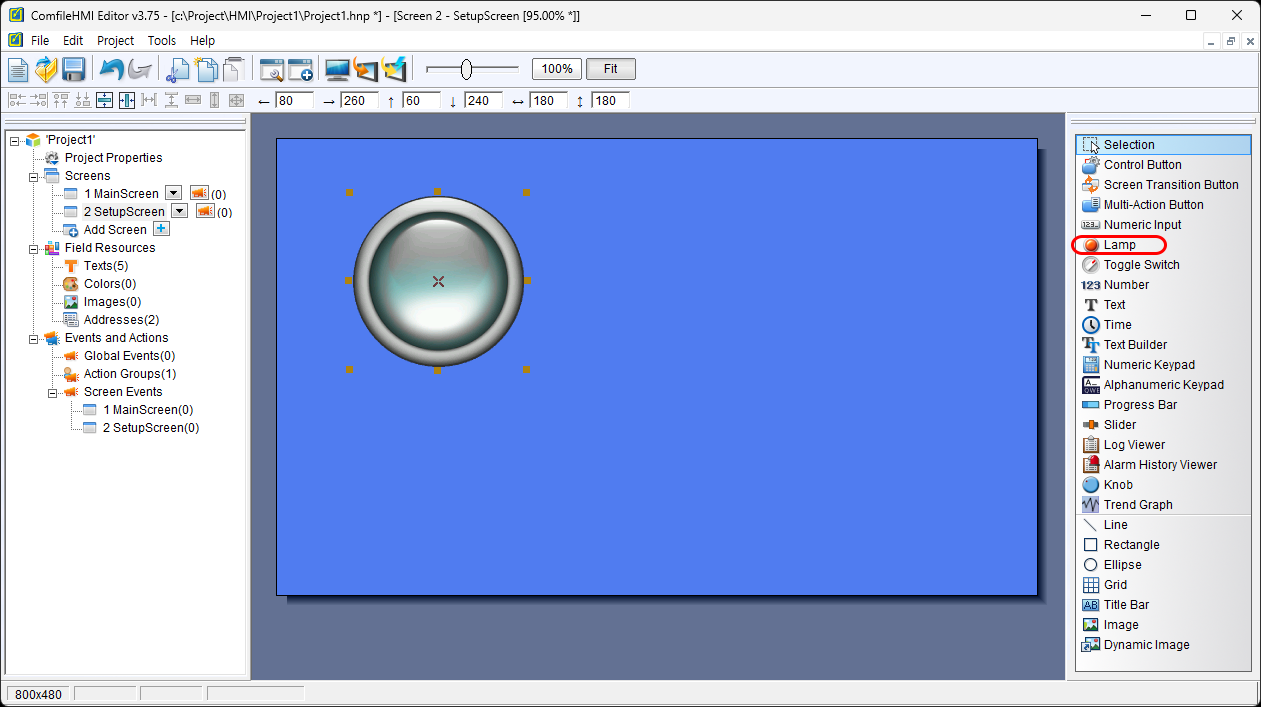Open the Project menu
The image size is (1261, 707).
pos(115,41)
